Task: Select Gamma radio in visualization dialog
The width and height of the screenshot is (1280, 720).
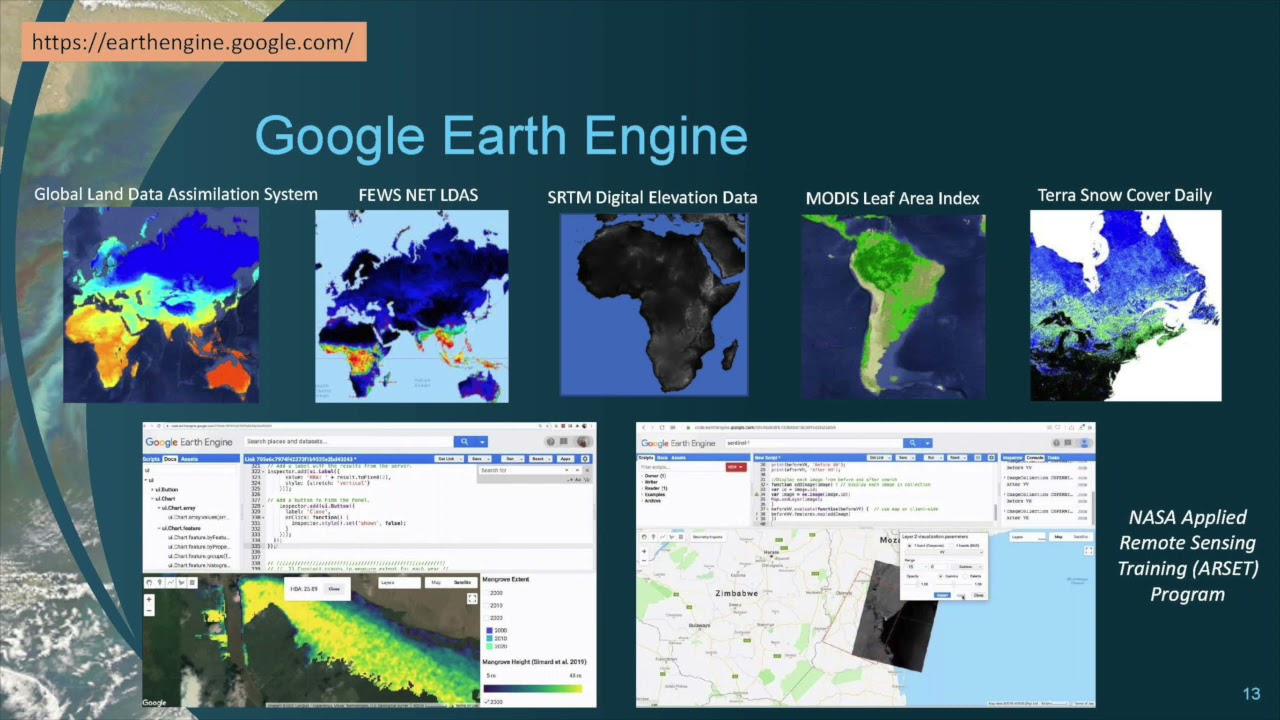Action: coord(941,576)
